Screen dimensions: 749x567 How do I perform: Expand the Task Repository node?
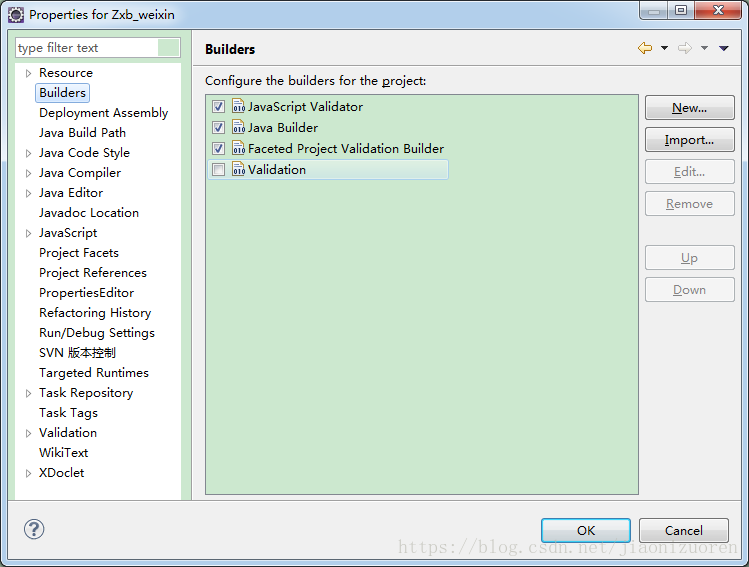[28, 393]
